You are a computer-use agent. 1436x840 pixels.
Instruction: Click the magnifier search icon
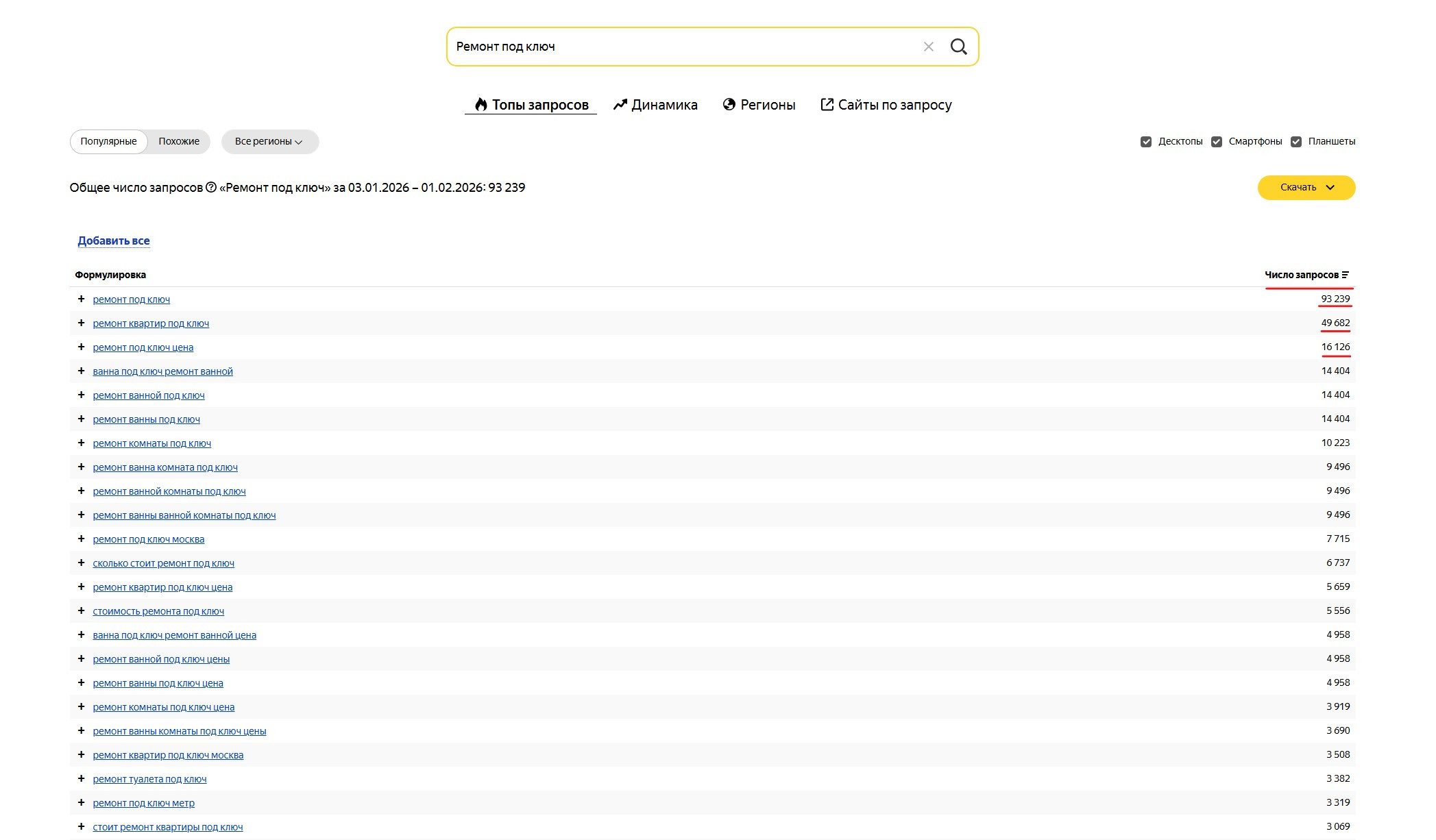958,47
